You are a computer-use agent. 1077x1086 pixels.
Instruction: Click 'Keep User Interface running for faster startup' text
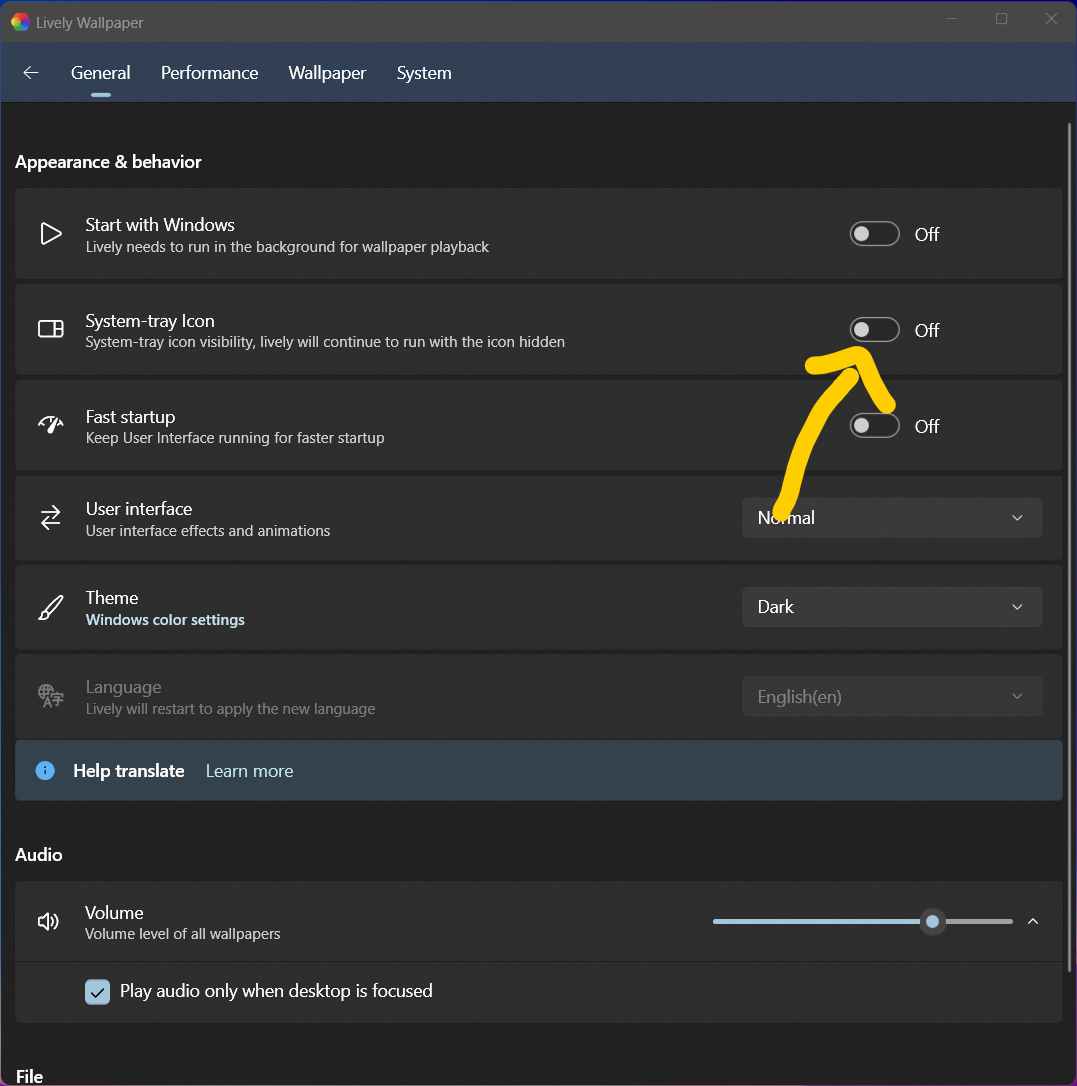pos(235,438)
